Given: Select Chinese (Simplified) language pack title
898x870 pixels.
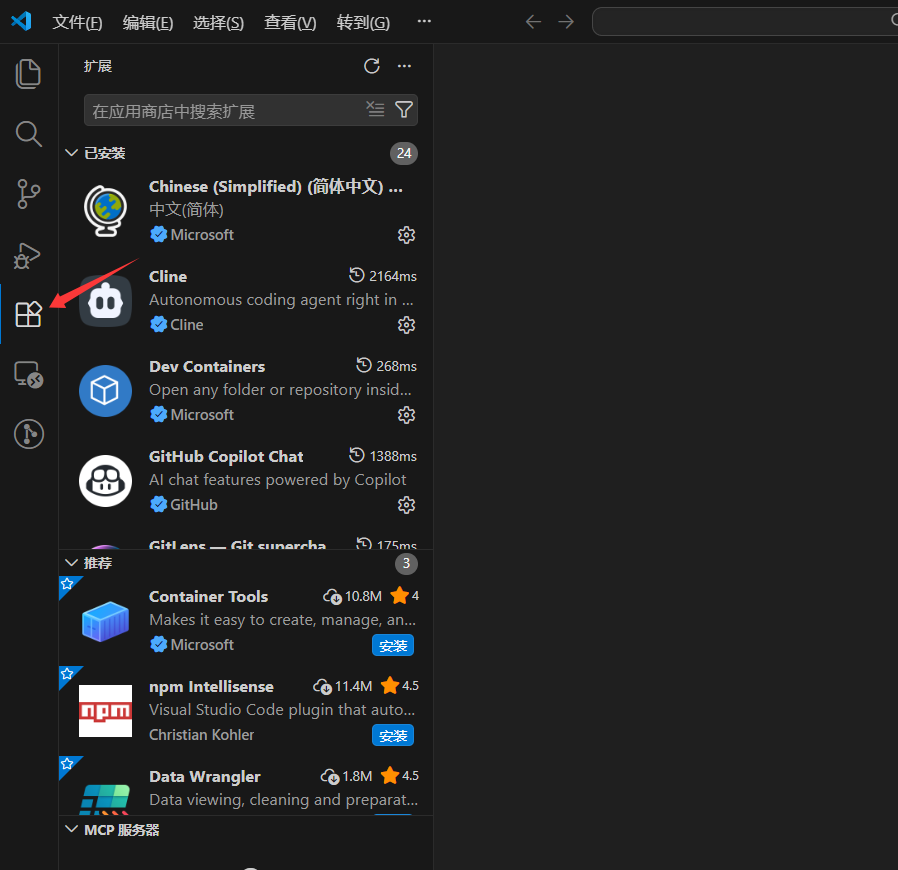Looking at the screenshot, I should tap(275, 187).
